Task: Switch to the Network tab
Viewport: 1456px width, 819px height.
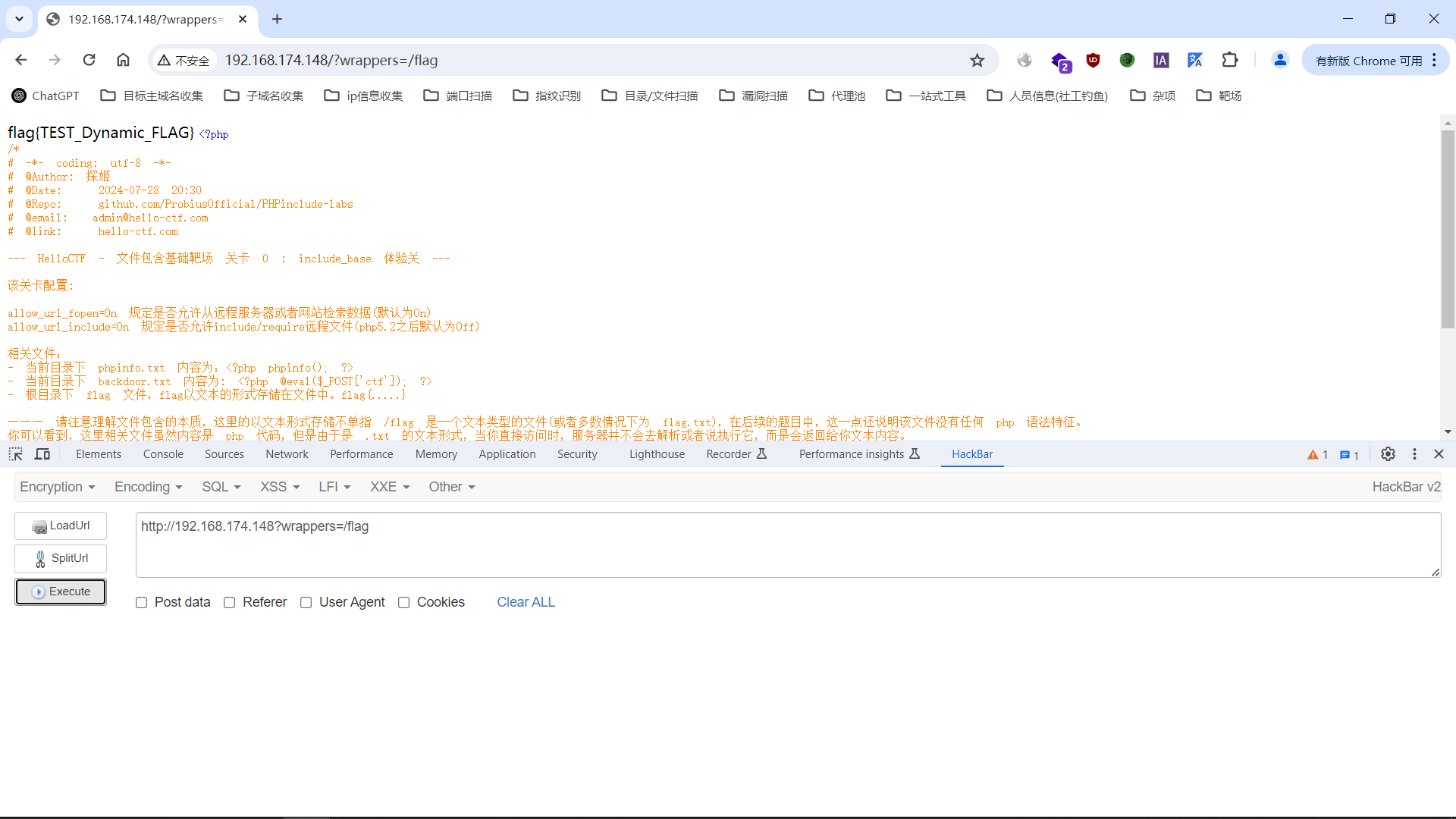Action: 287,454
